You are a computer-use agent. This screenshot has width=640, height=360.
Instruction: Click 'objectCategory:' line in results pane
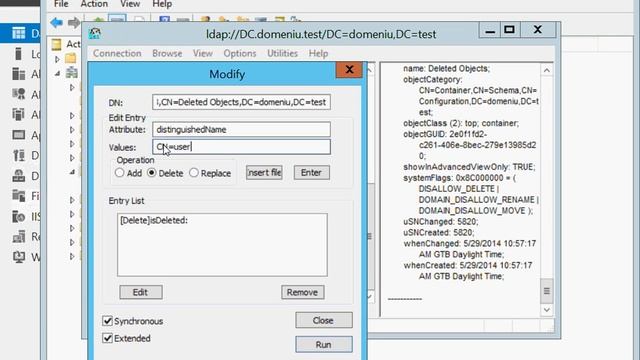click(x=433, y=80)
